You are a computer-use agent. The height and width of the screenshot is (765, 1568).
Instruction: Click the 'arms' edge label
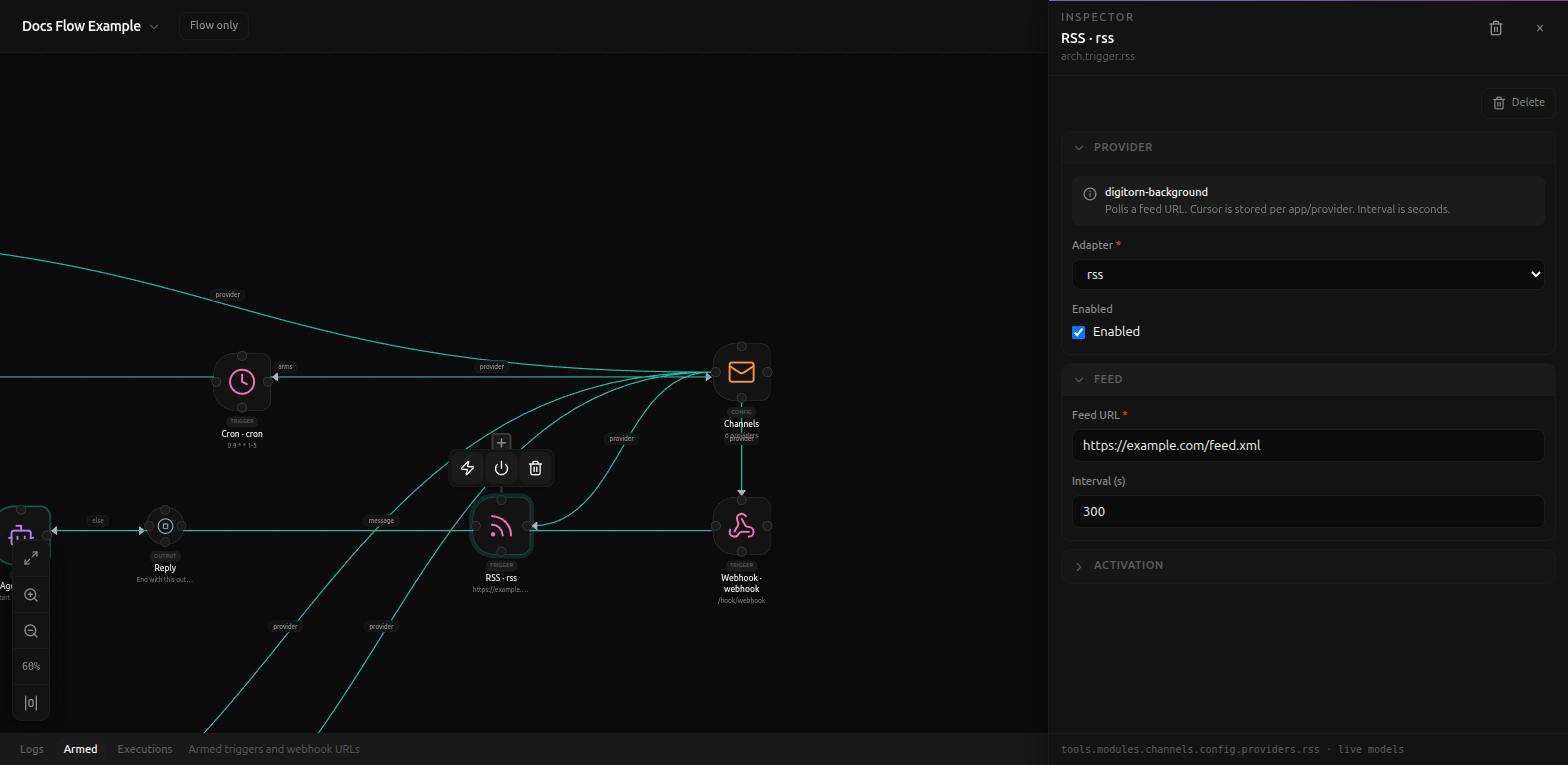(x=285, y=366)
